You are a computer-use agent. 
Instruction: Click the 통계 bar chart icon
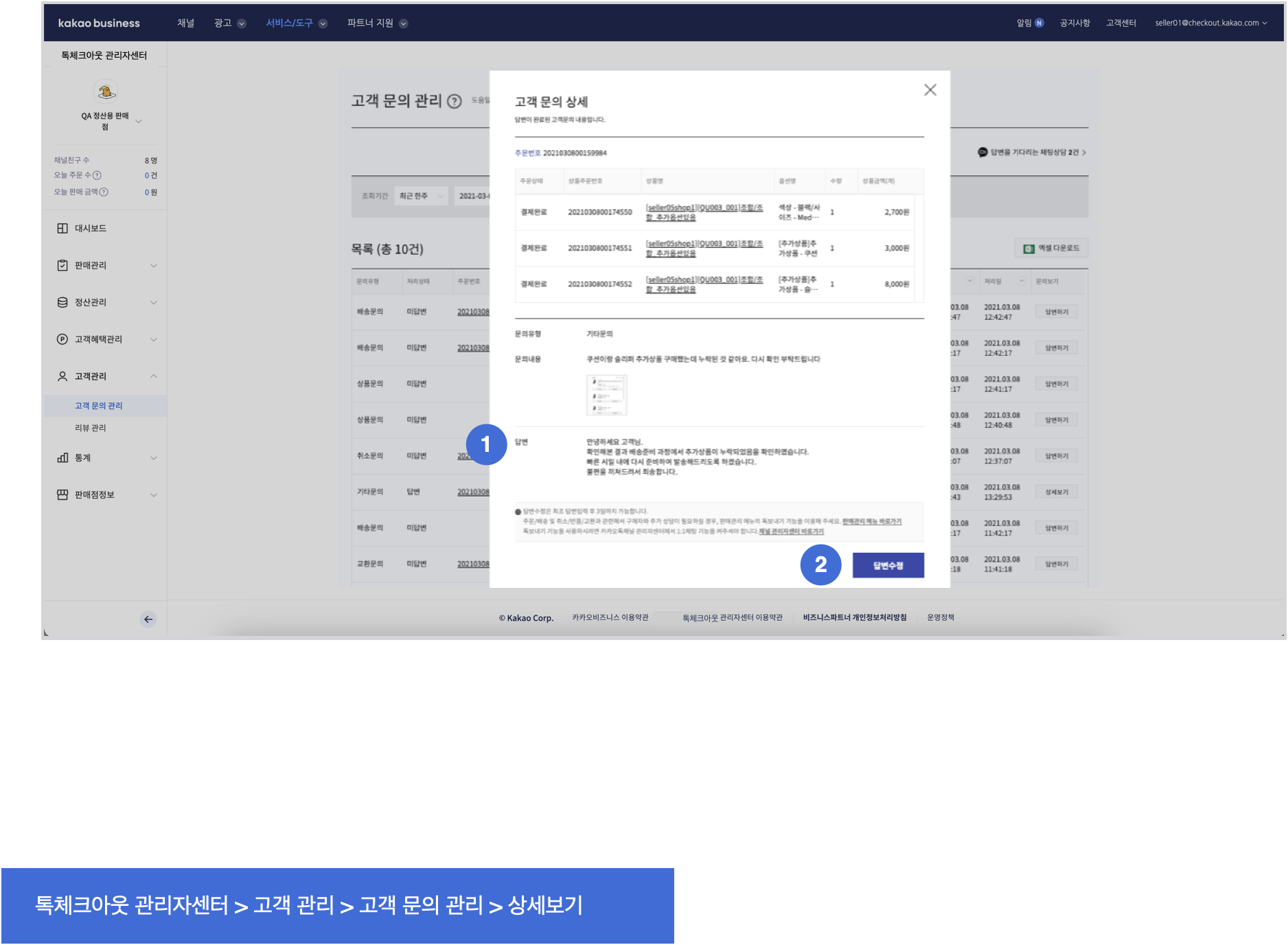click(x=62, y=457)
